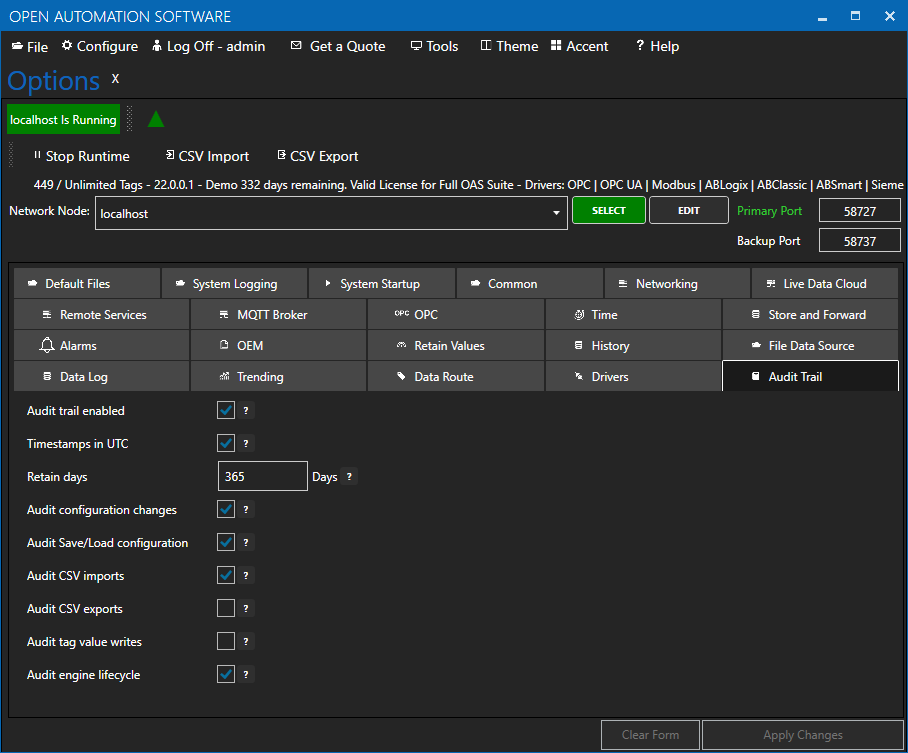The image size is (908, 753).
Task: Click the Store and Forward icon
Action: click(756, 315)
